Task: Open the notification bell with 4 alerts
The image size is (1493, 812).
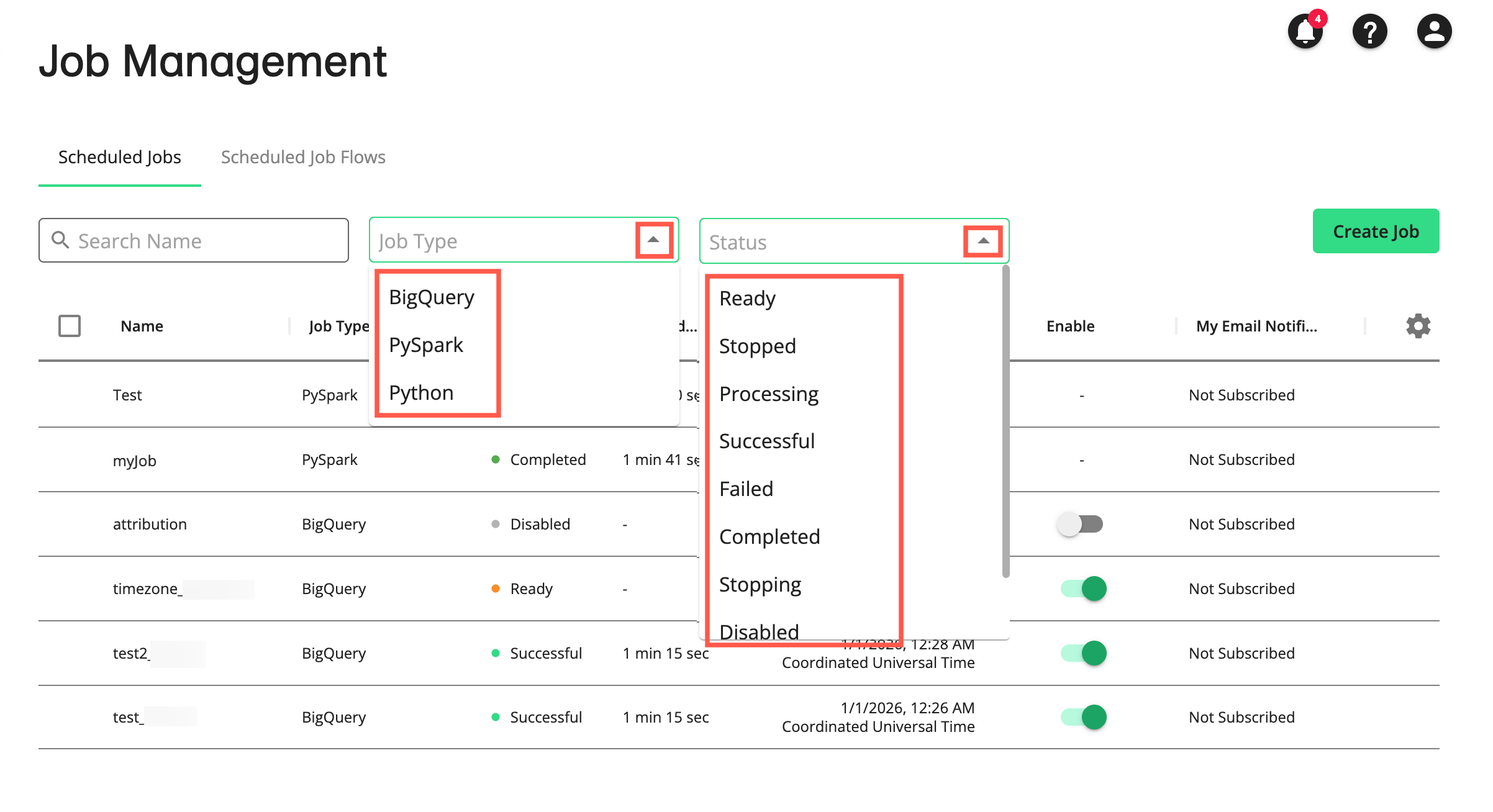Action: click(1305, 31)
